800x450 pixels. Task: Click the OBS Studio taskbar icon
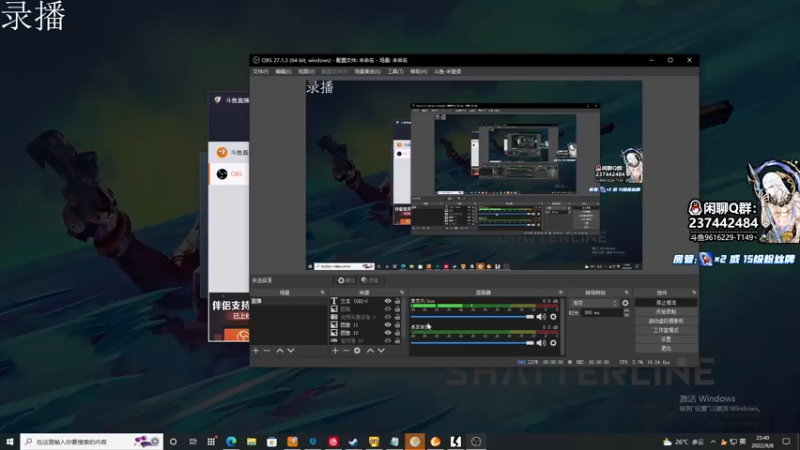[476, 441]
